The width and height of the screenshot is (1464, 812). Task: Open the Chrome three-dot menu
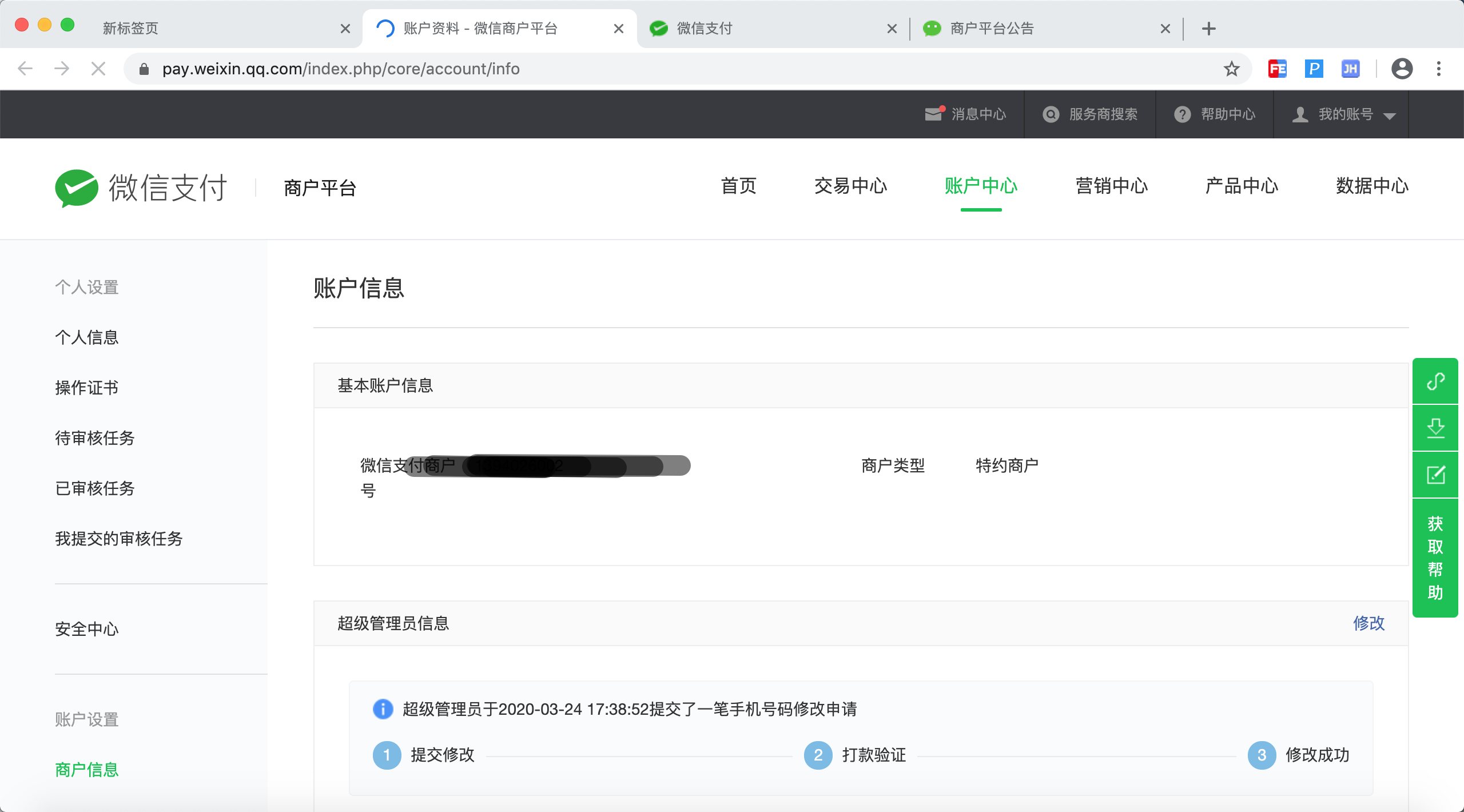[x=1438, y=69]
